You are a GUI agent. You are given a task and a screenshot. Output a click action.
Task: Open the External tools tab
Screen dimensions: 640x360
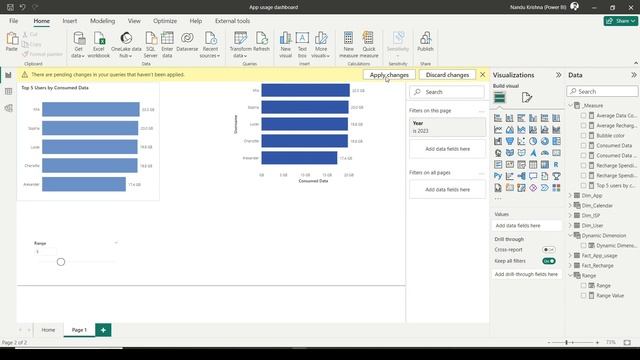pyautogui.click(x=232, y=21)
